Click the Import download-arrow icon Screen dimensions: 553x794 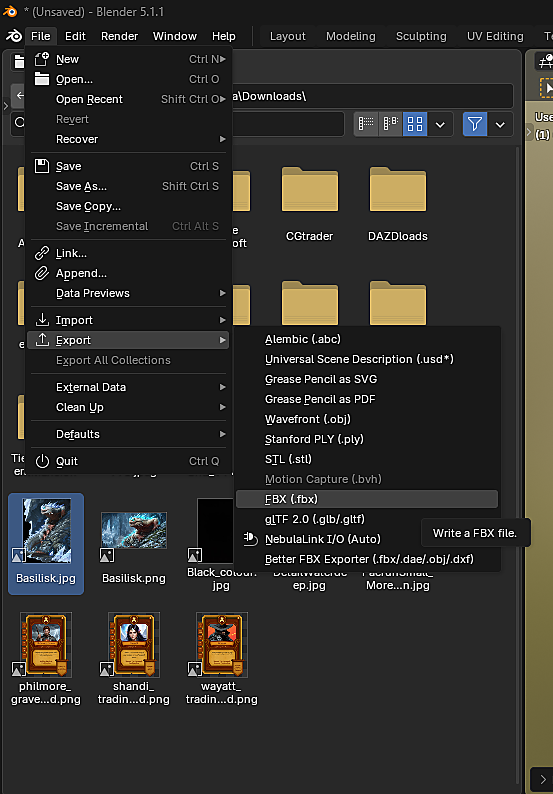(43, 320)
